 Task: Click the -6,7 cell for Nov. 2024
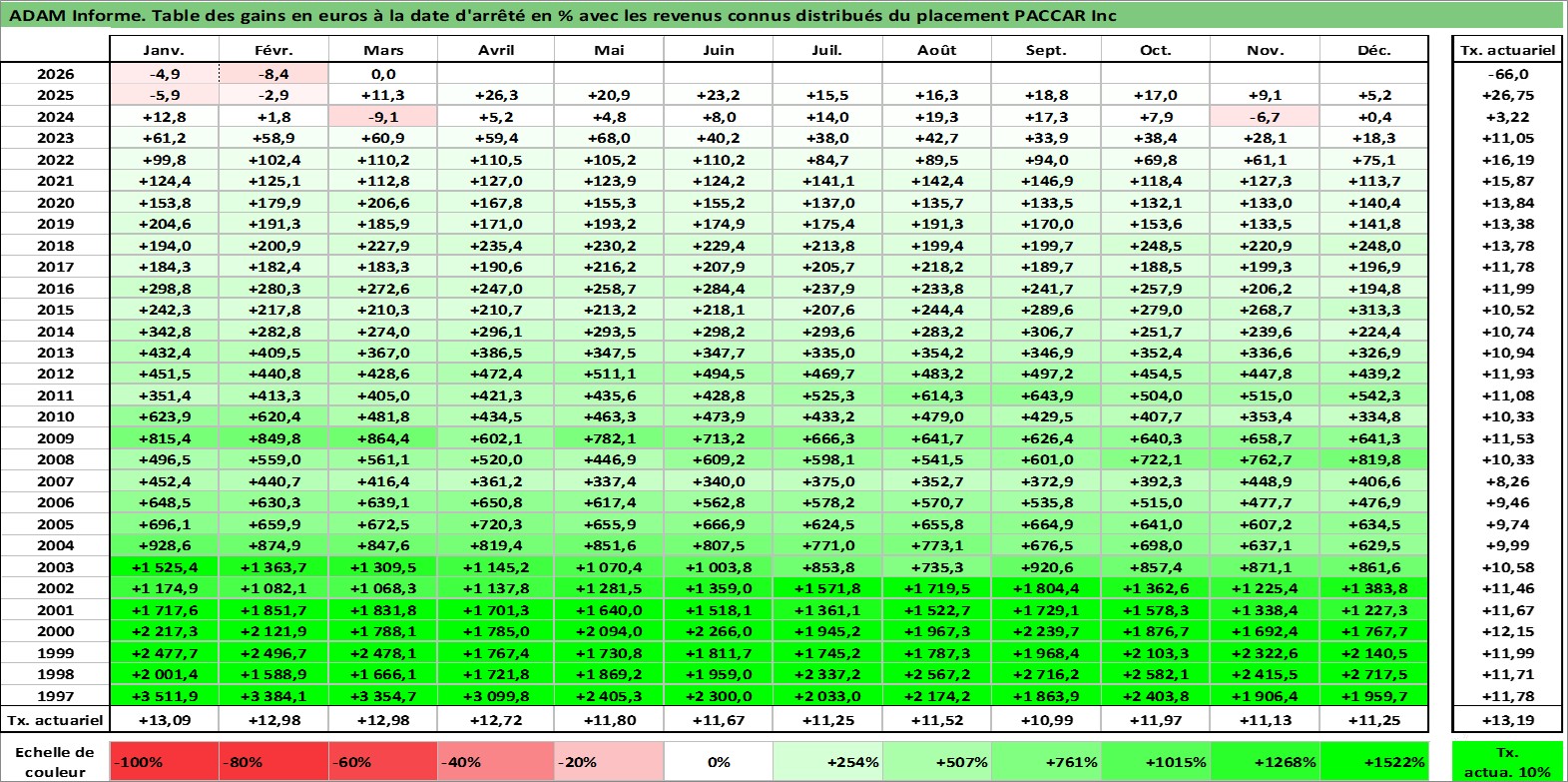[1265, 117]
